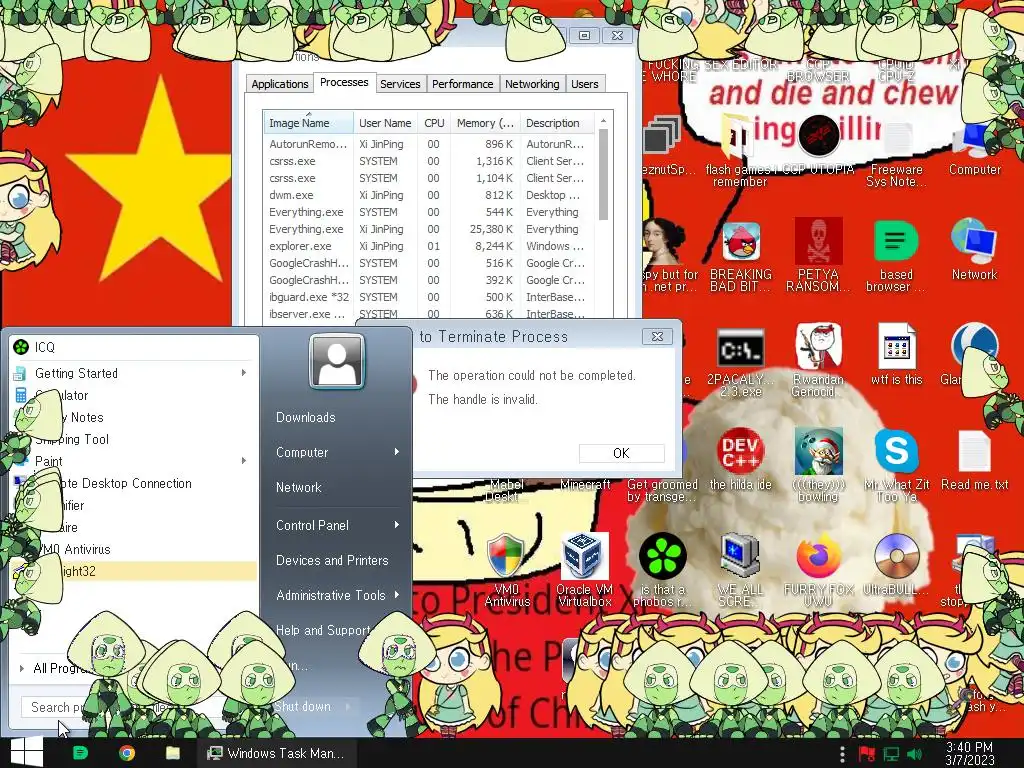Launch Chrome from the taskbar

pyautogui.click(x=127, y=753)
